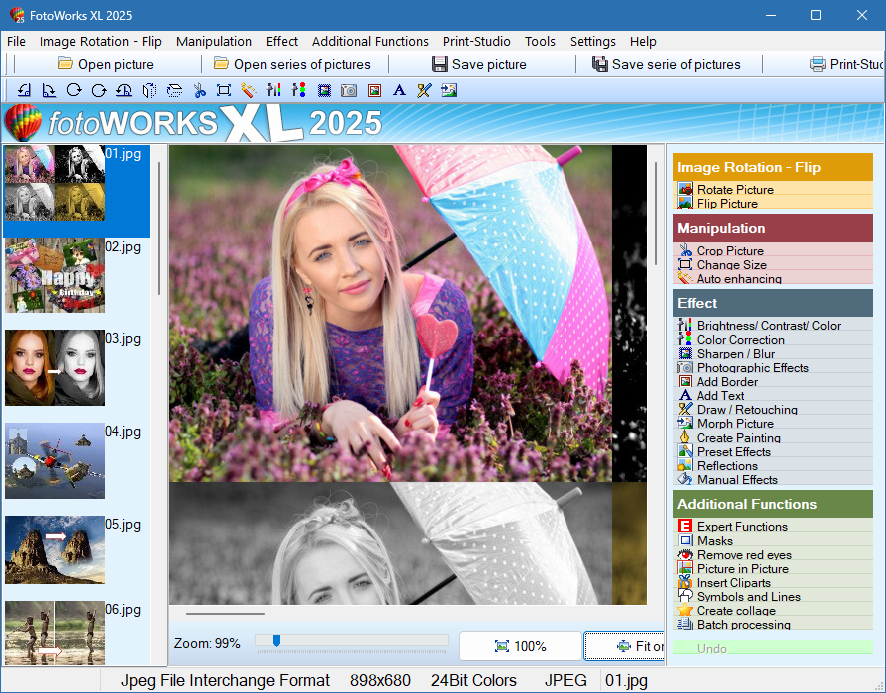
Task: Click the image preview vertical scrollbar
Action: pyautogui.click(x=656, y=213)
